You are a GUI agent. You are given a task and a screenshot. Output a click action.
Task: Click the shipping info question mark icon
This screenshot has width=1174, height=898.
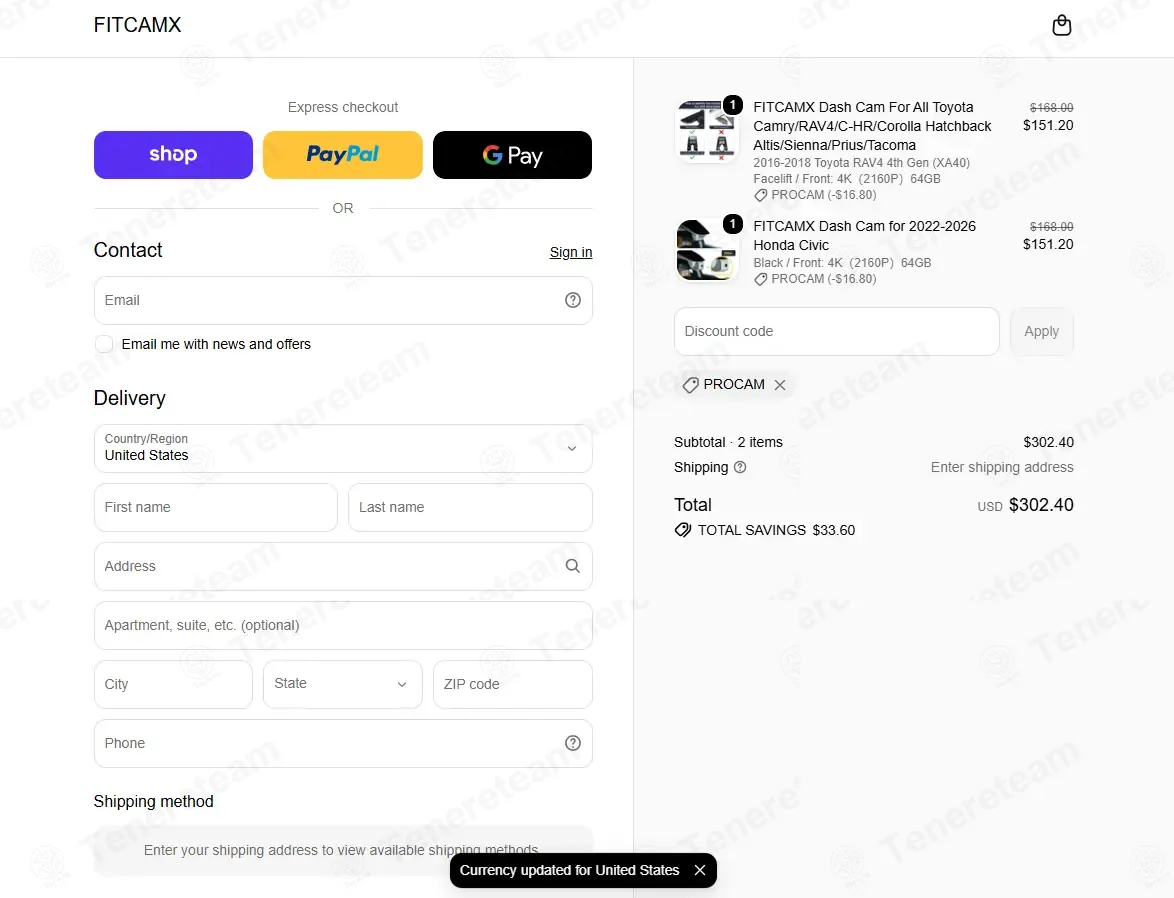[740, 467]
